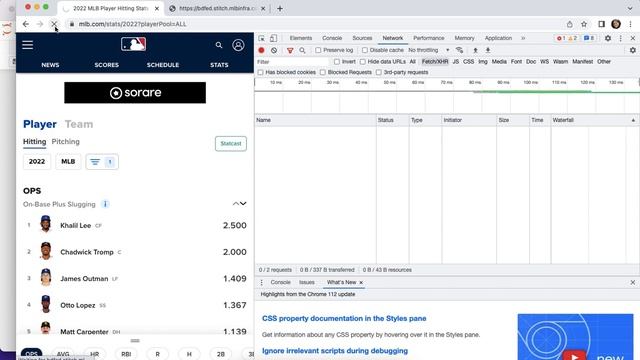Open drawer more options menu
This screenshot has width=640, height=360.
pyautogui.click(x=262, y=282)
